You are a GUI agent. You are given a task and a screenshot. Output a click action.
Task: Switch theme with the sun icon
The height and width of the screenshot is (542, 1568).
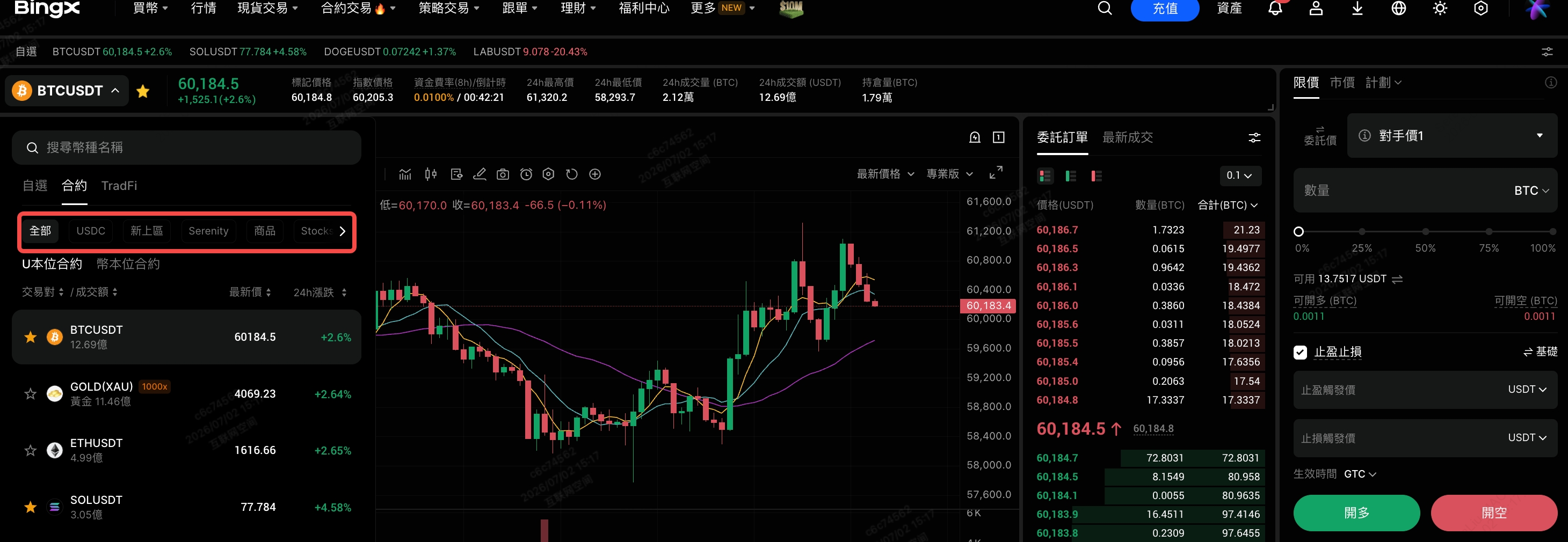pos(1440,9)
